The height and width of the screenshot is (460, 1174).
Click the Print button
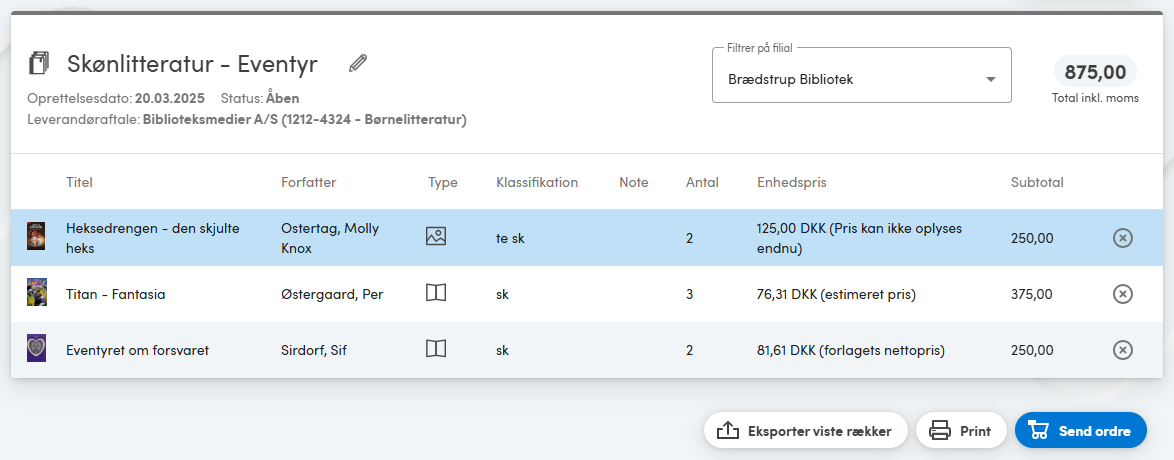(961, 431)
